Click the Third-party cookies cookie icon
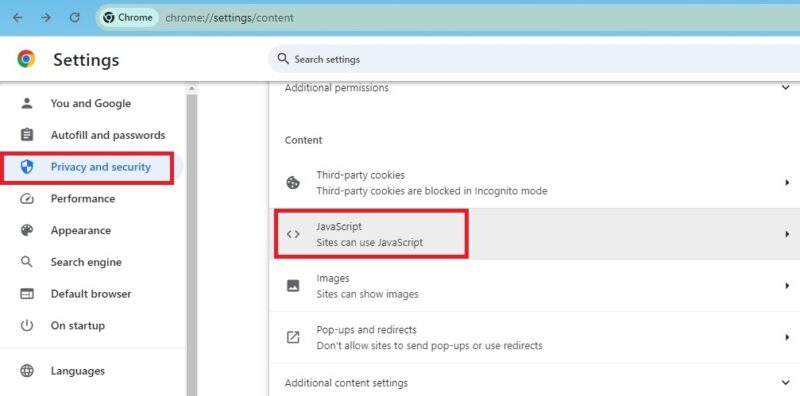800x396 pixels. [x=293, y=183]
